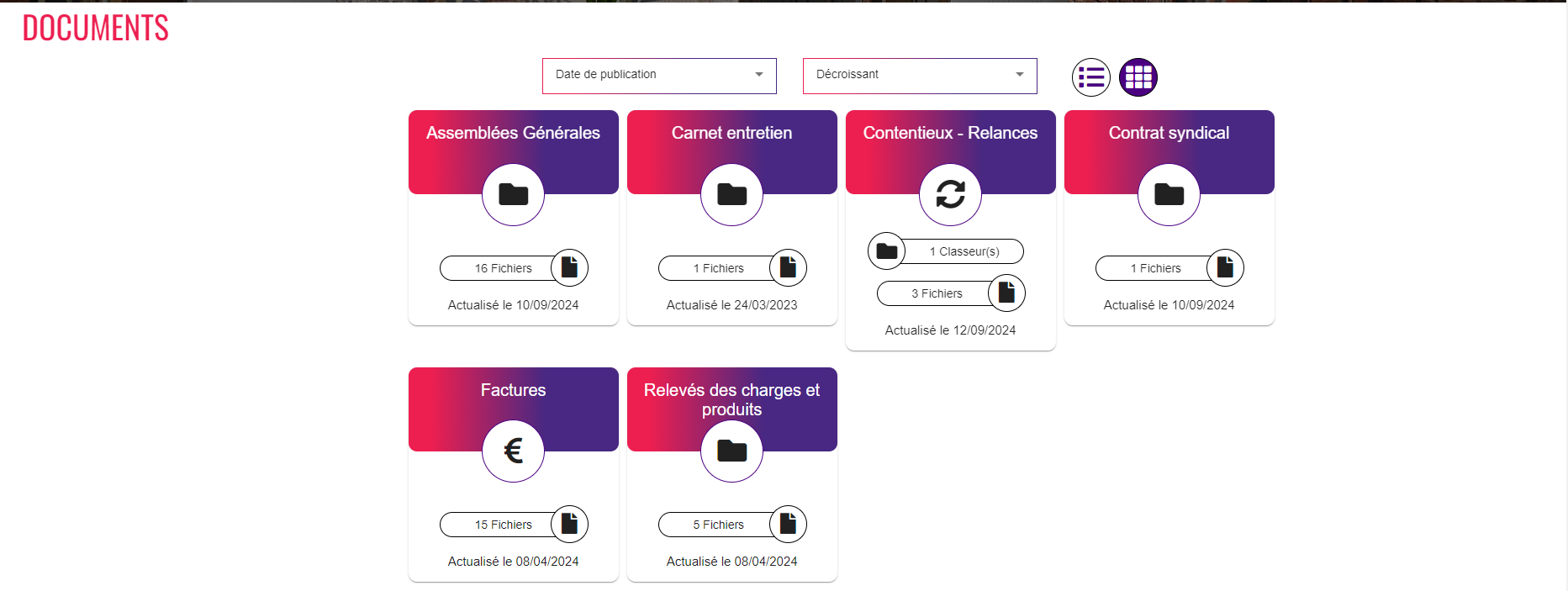
Task: Click the dropdown arrow beside Décroissant
Action: [1020, 75]
